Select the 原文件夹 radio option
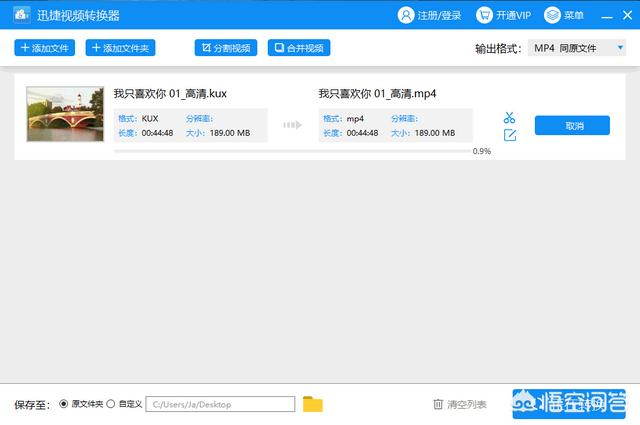 [x=64, y=404]
